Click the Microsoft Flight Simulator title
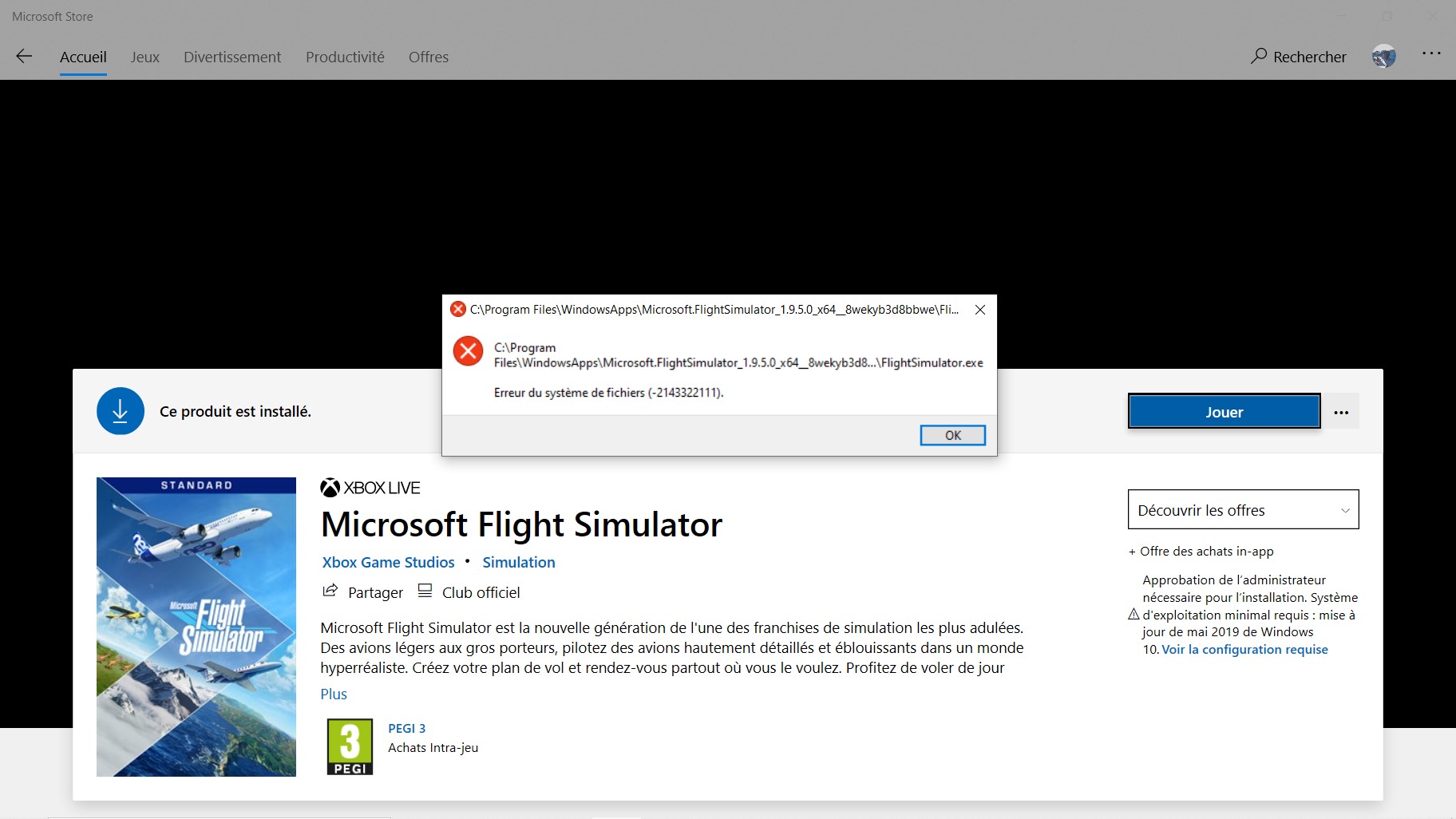The width and height of the screenshot is (1456, 819). [x=521, y=524]
